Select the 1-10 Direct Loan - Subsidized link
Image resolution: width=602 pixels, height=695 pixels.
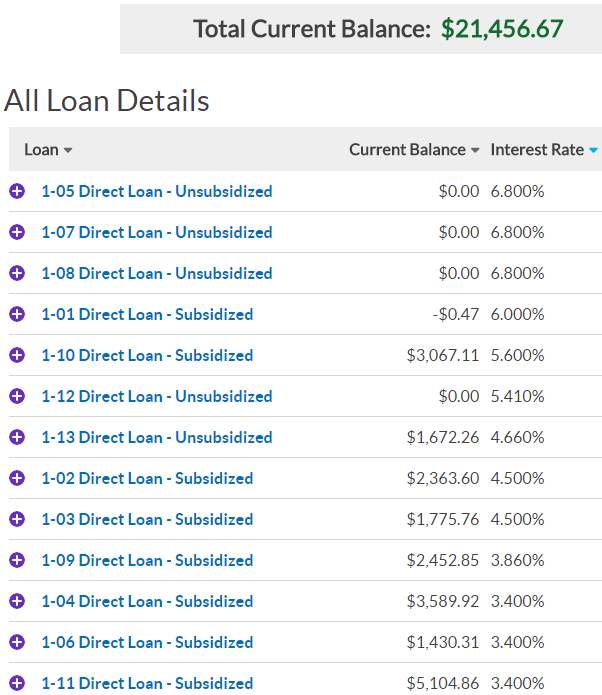click(147, 355)
